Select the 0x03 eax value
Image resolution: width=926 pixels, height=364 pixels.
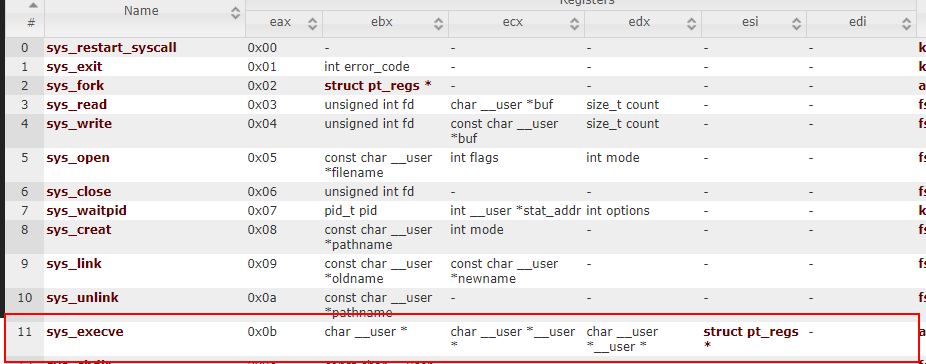(x=262, y=105)
